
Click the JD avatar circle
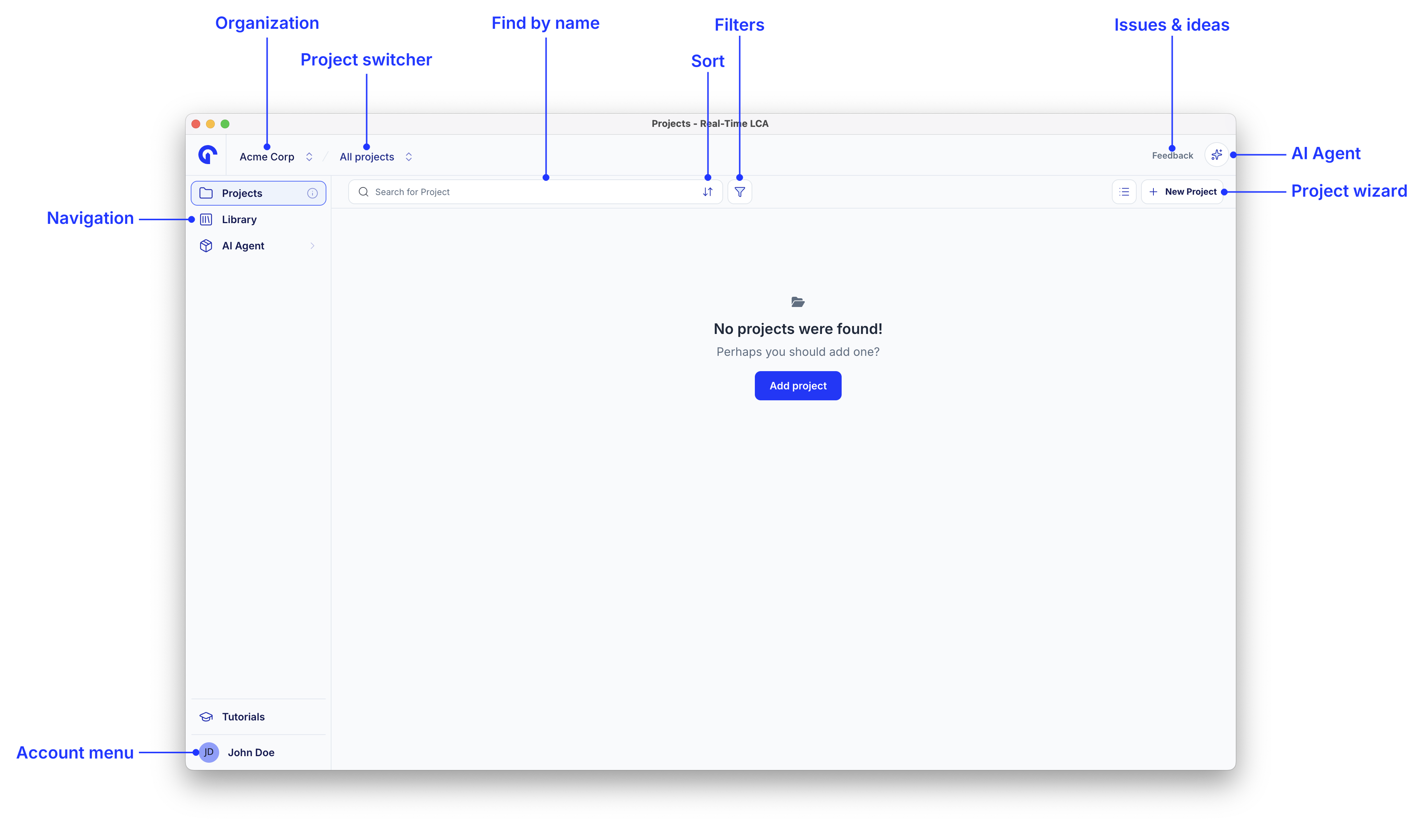pos(209,752)
